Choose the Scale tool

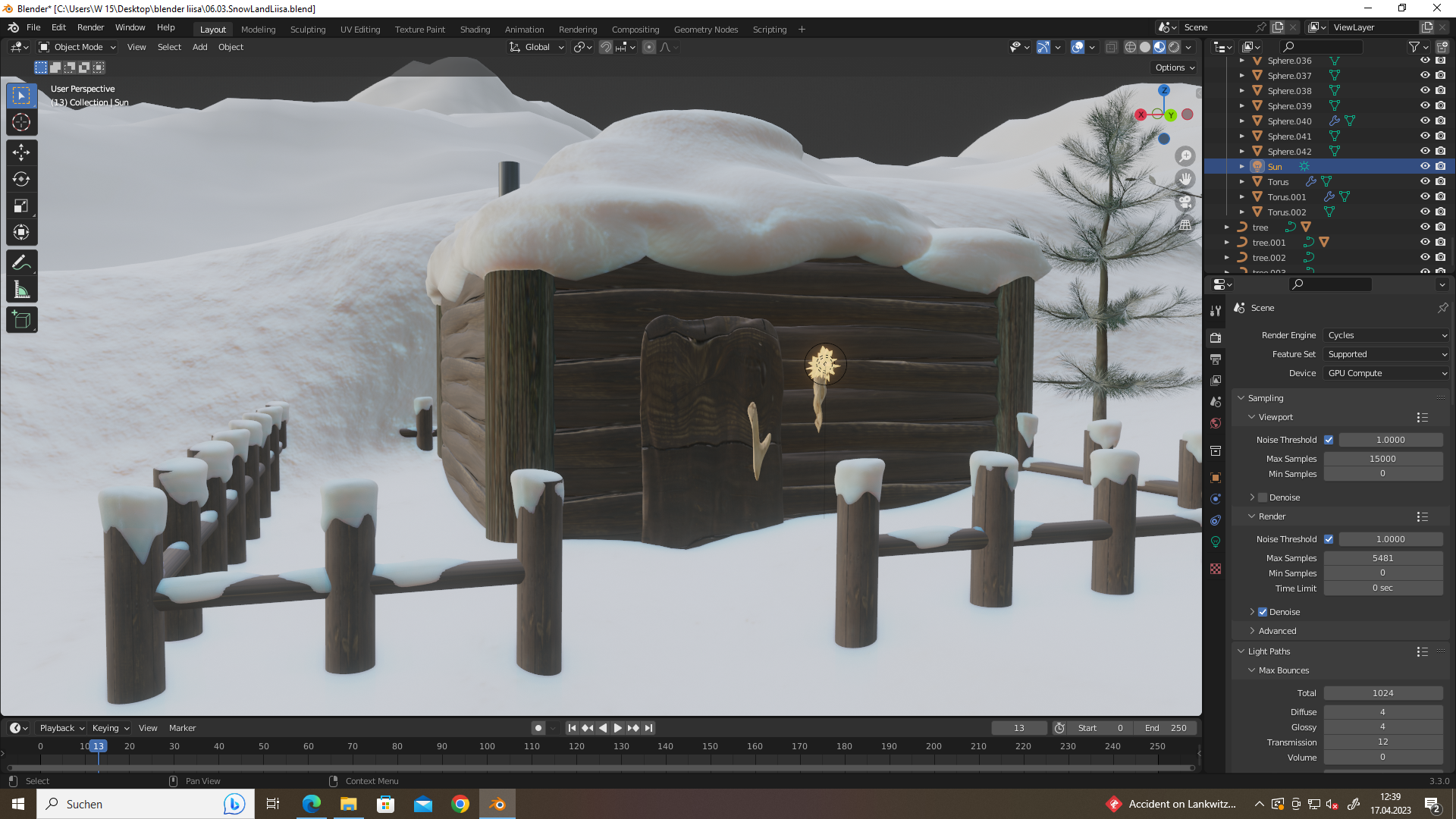click(21, 206)
